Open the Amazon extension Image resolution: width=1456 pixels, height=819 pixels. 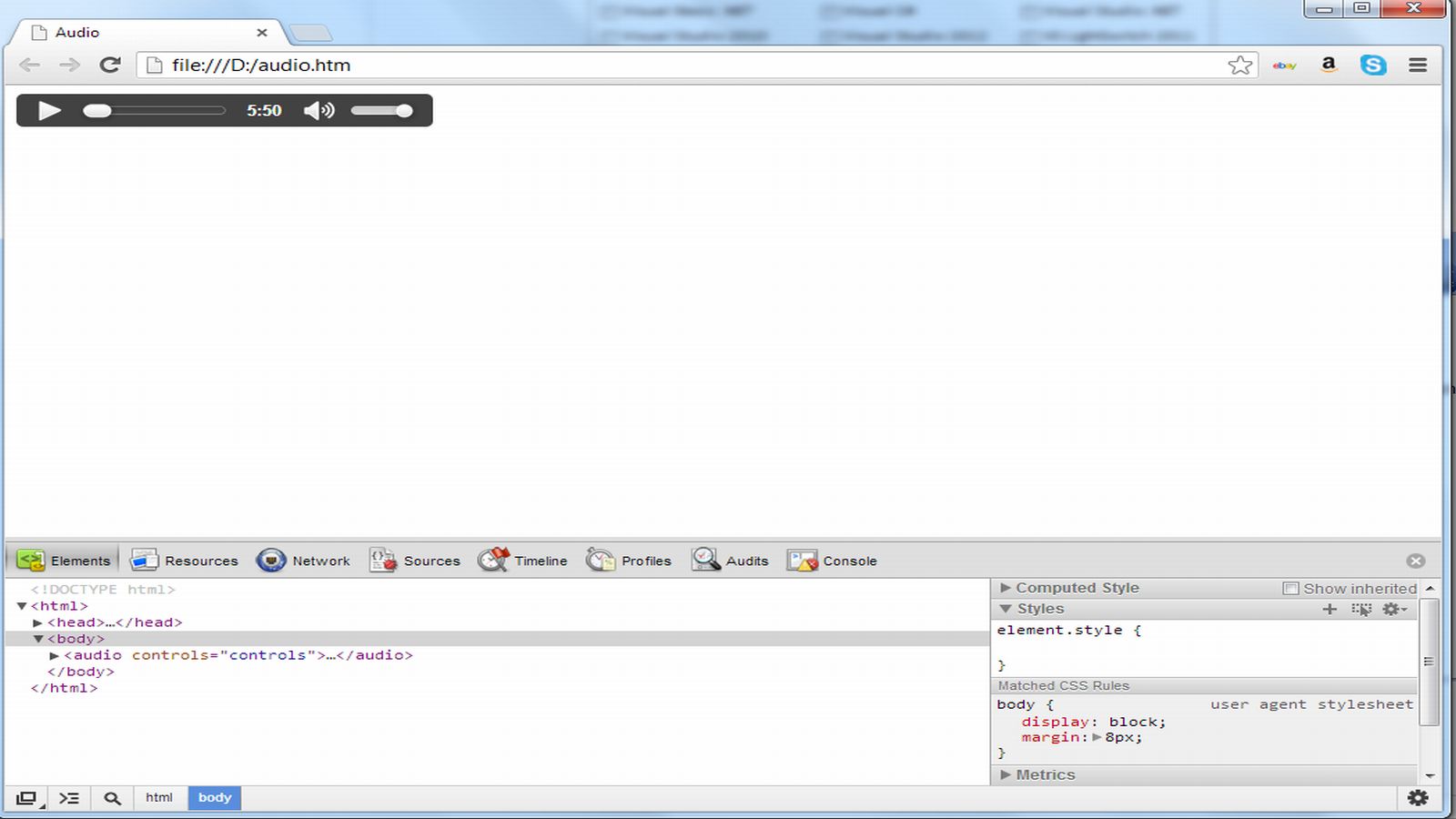click(1329, 65)
